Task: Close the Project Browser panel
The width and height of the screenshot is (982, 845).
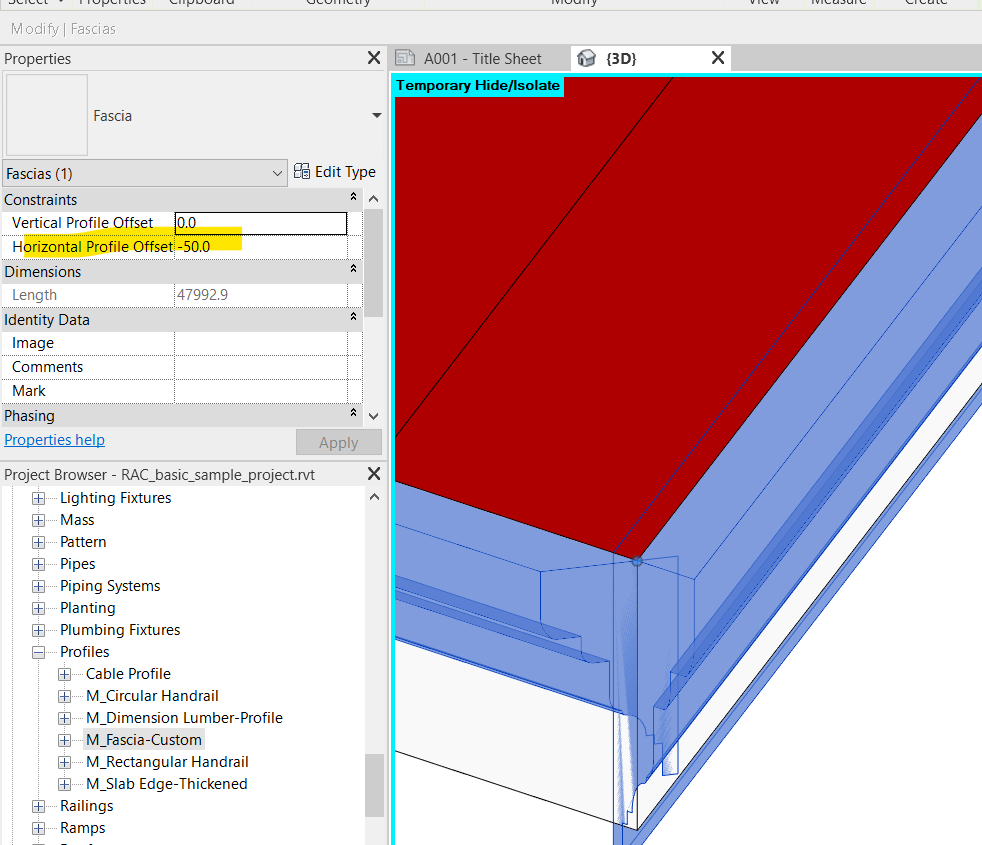Action: pyautogui.click(x=373, y=474)
